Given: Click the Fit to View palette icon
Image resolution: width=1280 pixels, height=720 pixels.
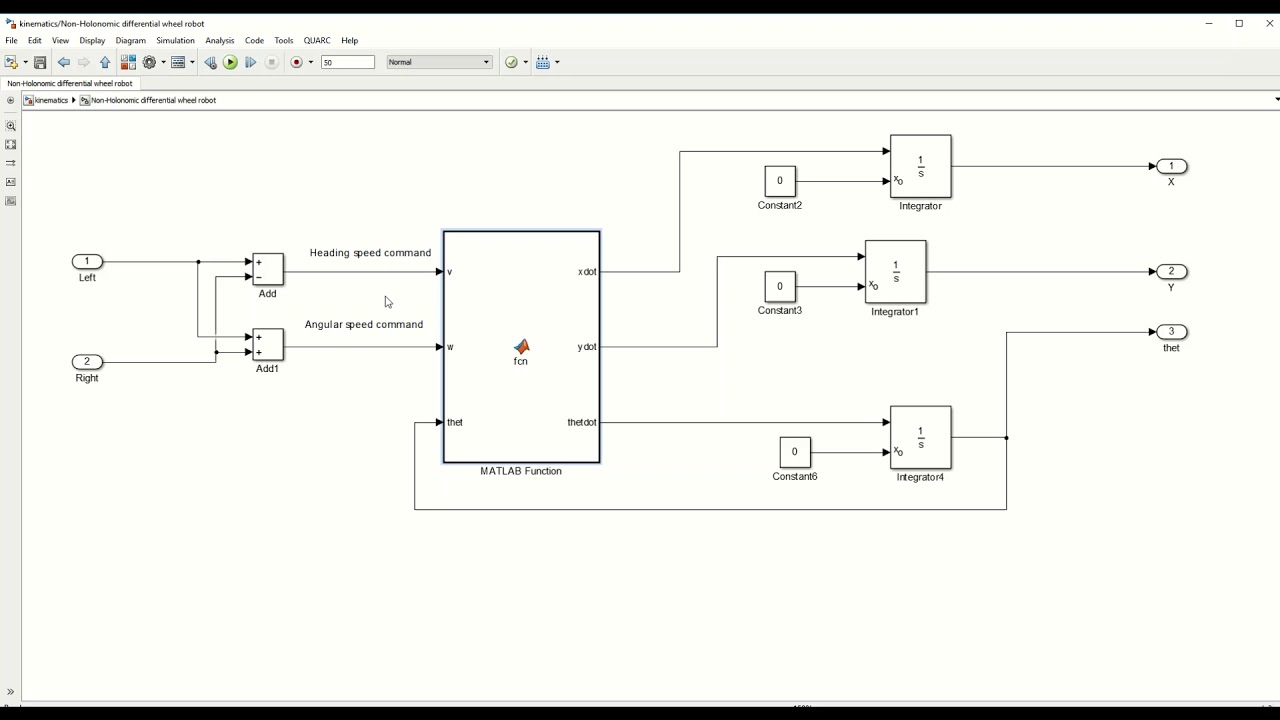Looking at the screenshot, I should coord(11,144).
